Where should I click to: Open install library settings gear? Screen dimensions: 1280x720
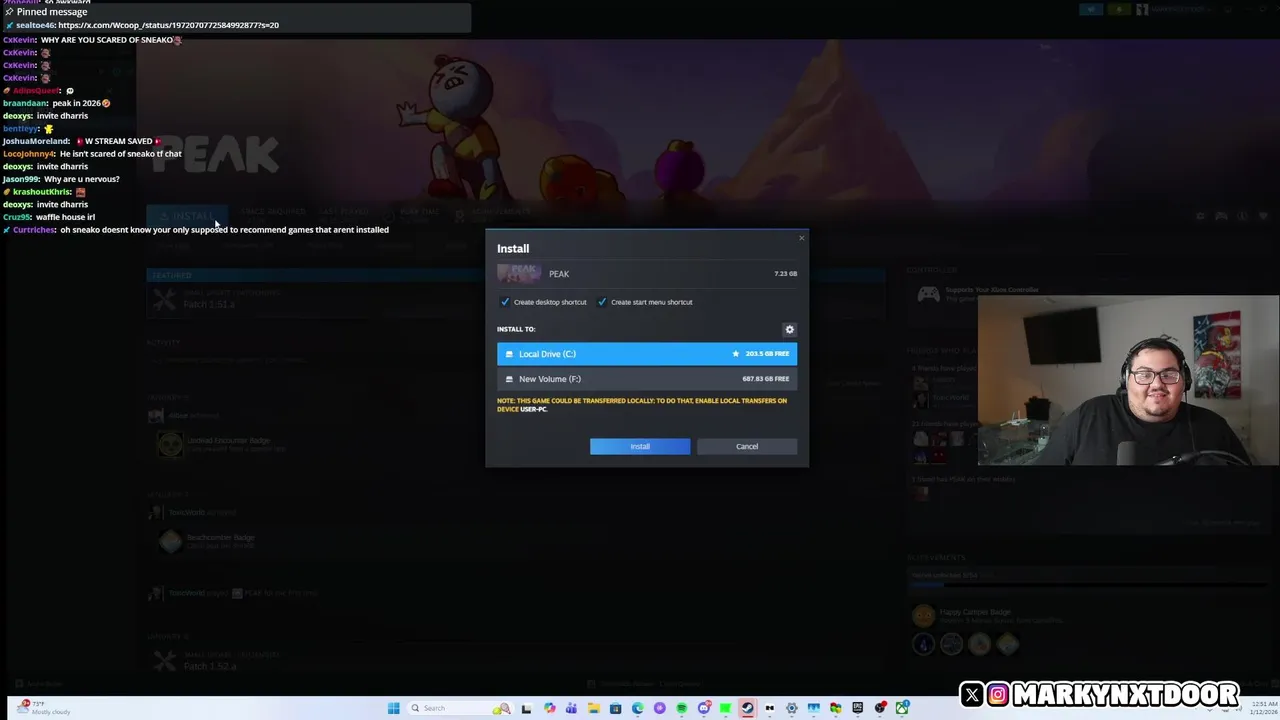point(789,329)
